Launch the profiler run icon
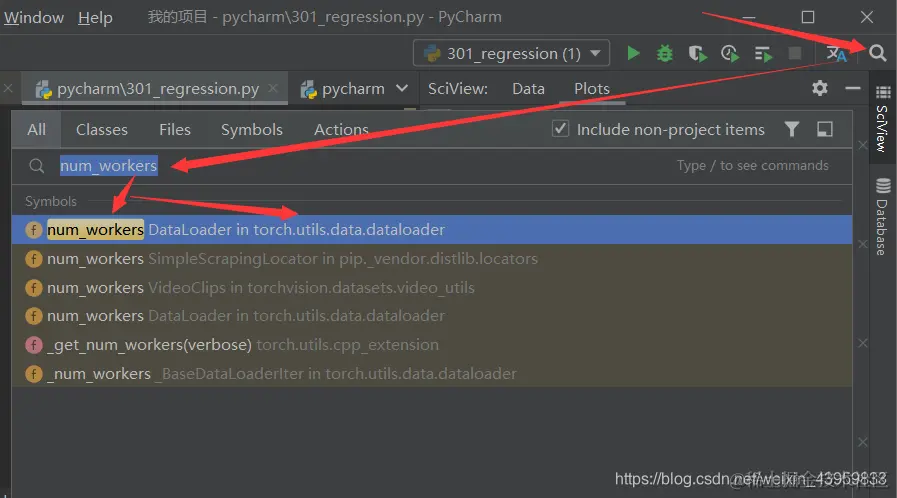This screenshot has height=498, width=897. click(x=730, y=54)
